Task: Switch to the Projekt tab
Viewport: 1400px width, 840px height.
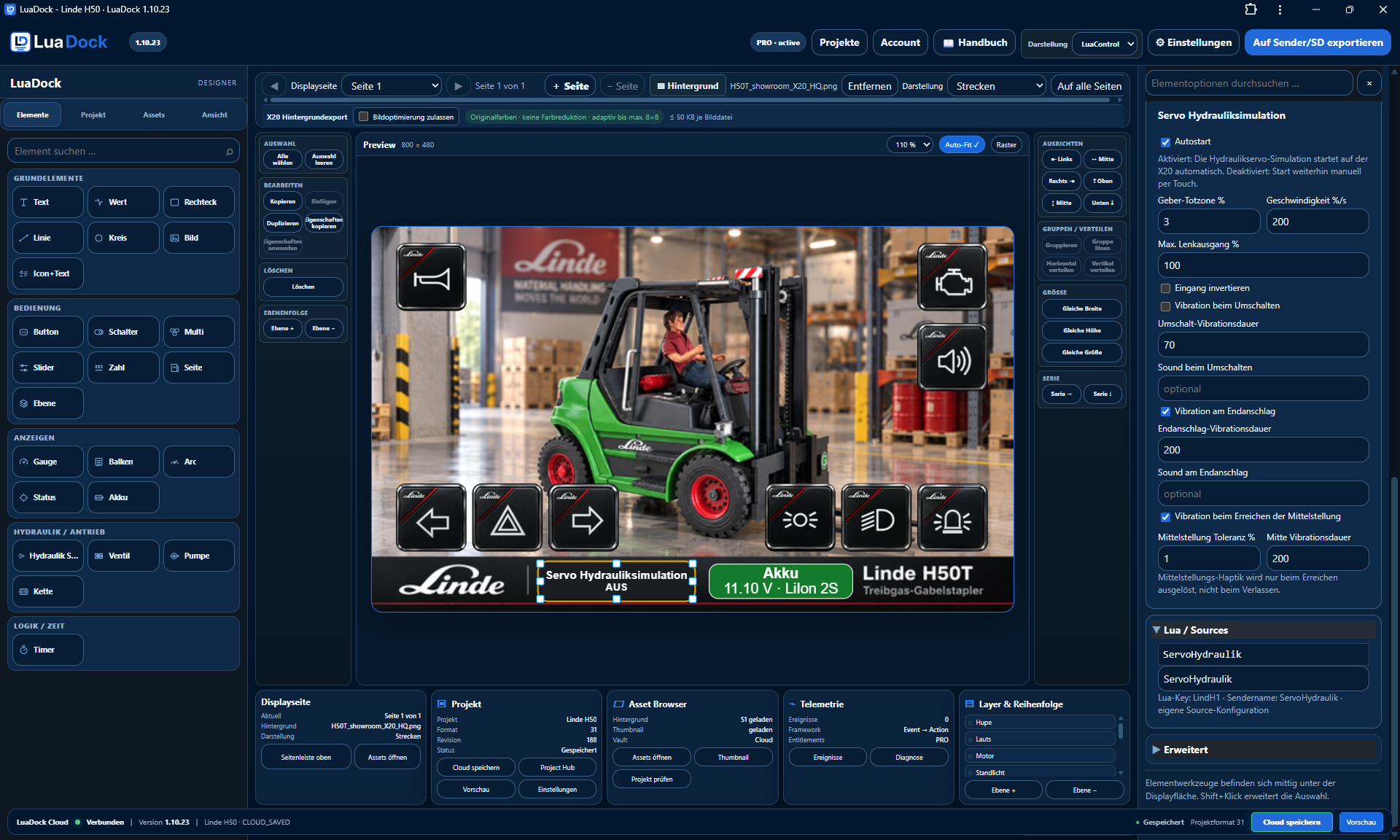Action: click(93, 115)
